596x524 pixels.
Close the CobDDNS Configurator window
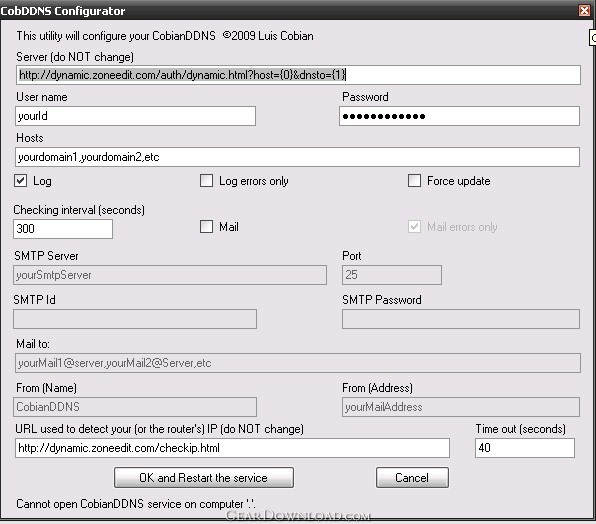coord(584,10)
